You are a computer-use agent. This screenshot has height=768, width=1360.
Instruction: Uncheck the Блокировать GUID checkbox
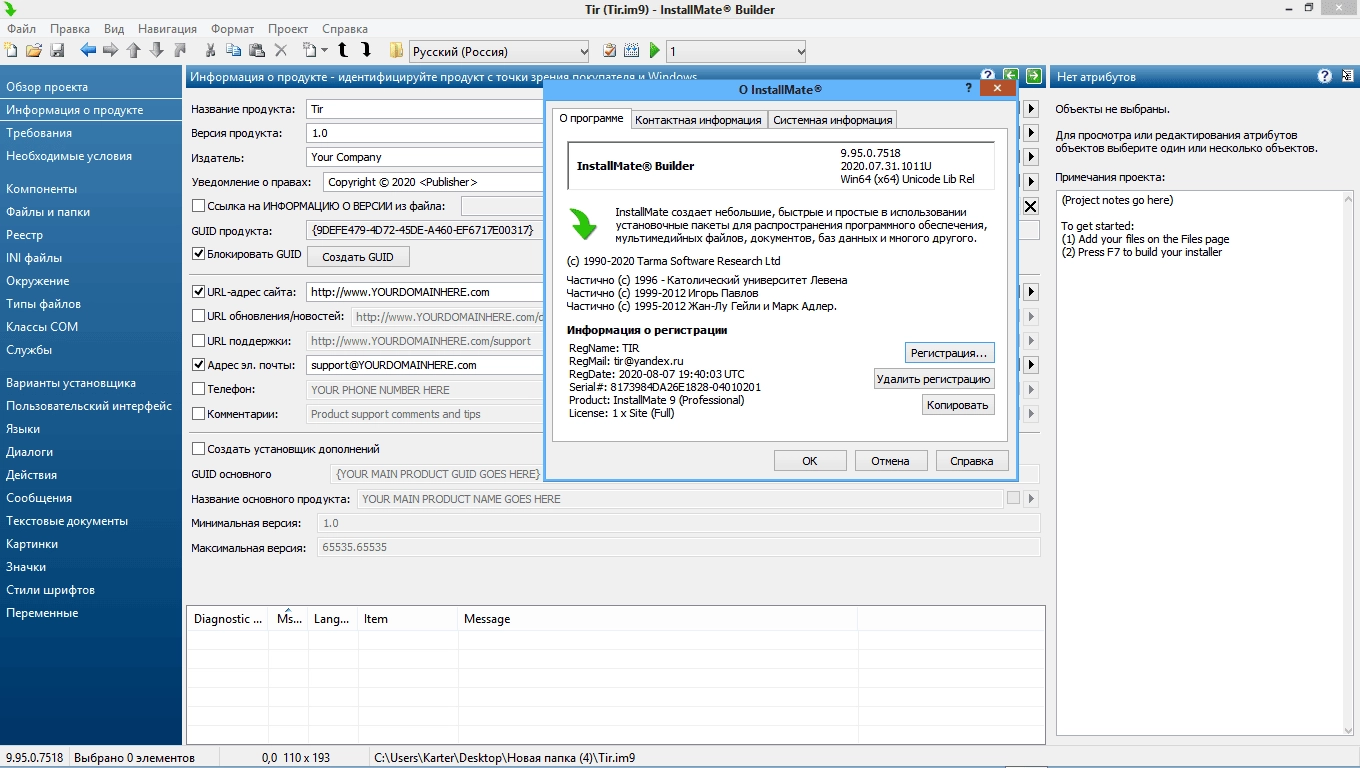pos(198,254)
